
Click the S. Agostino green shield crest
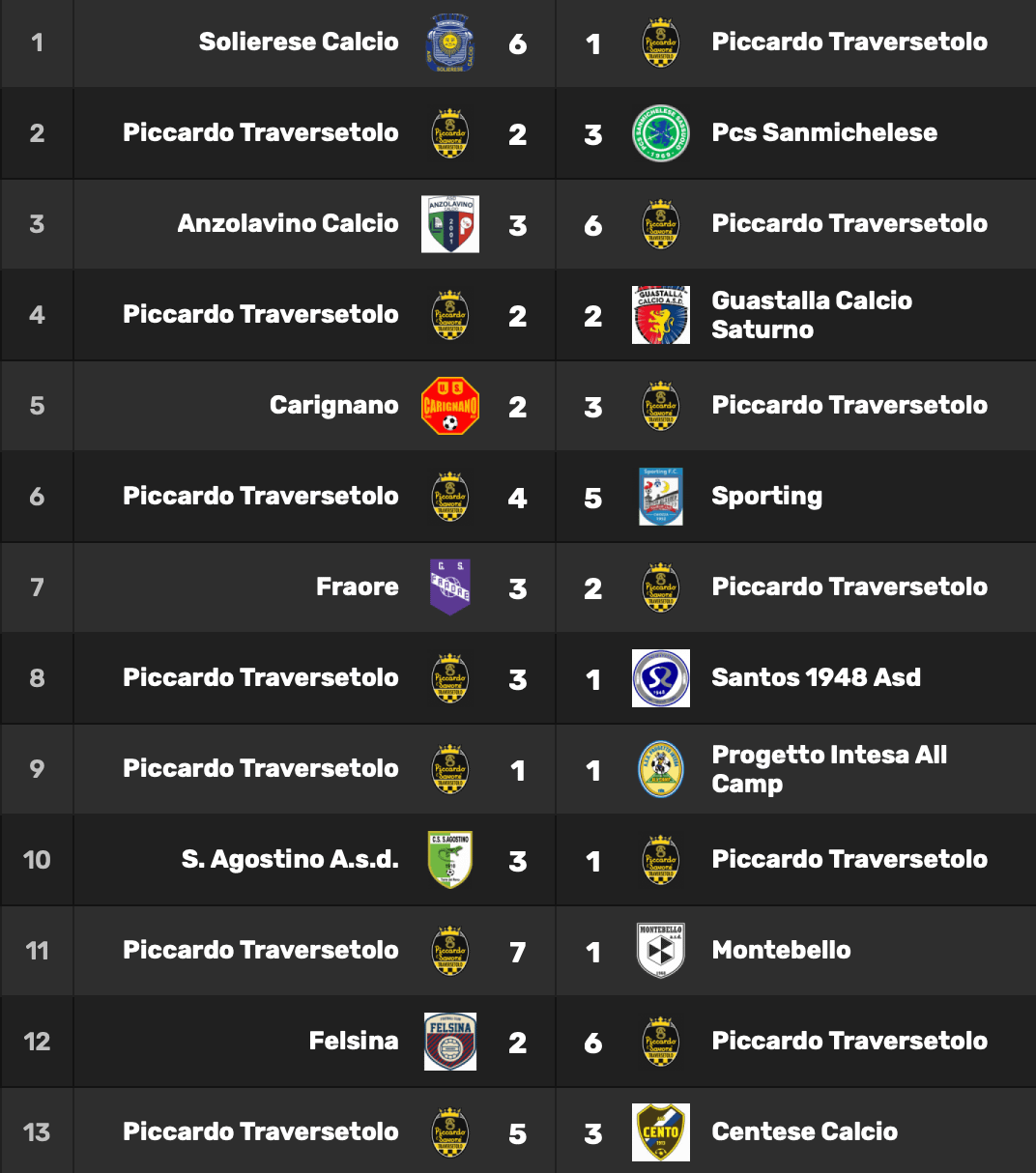450,860
